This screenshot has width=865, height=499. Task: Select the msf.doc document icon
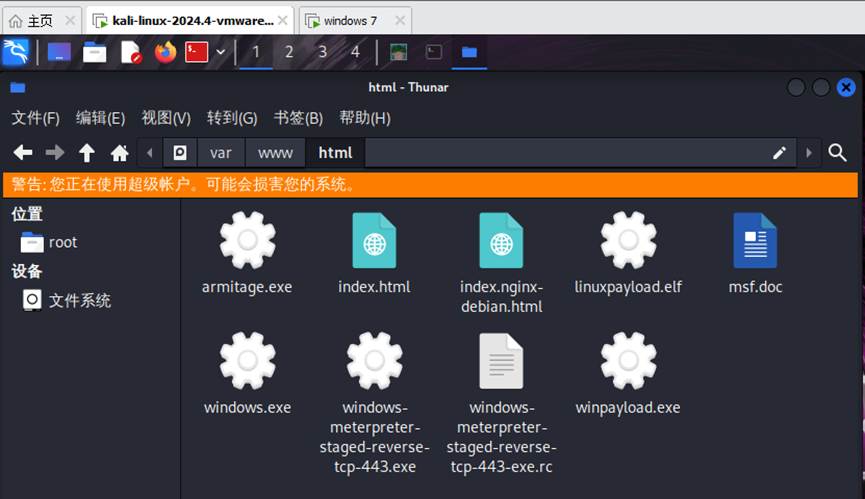(755, 241)
